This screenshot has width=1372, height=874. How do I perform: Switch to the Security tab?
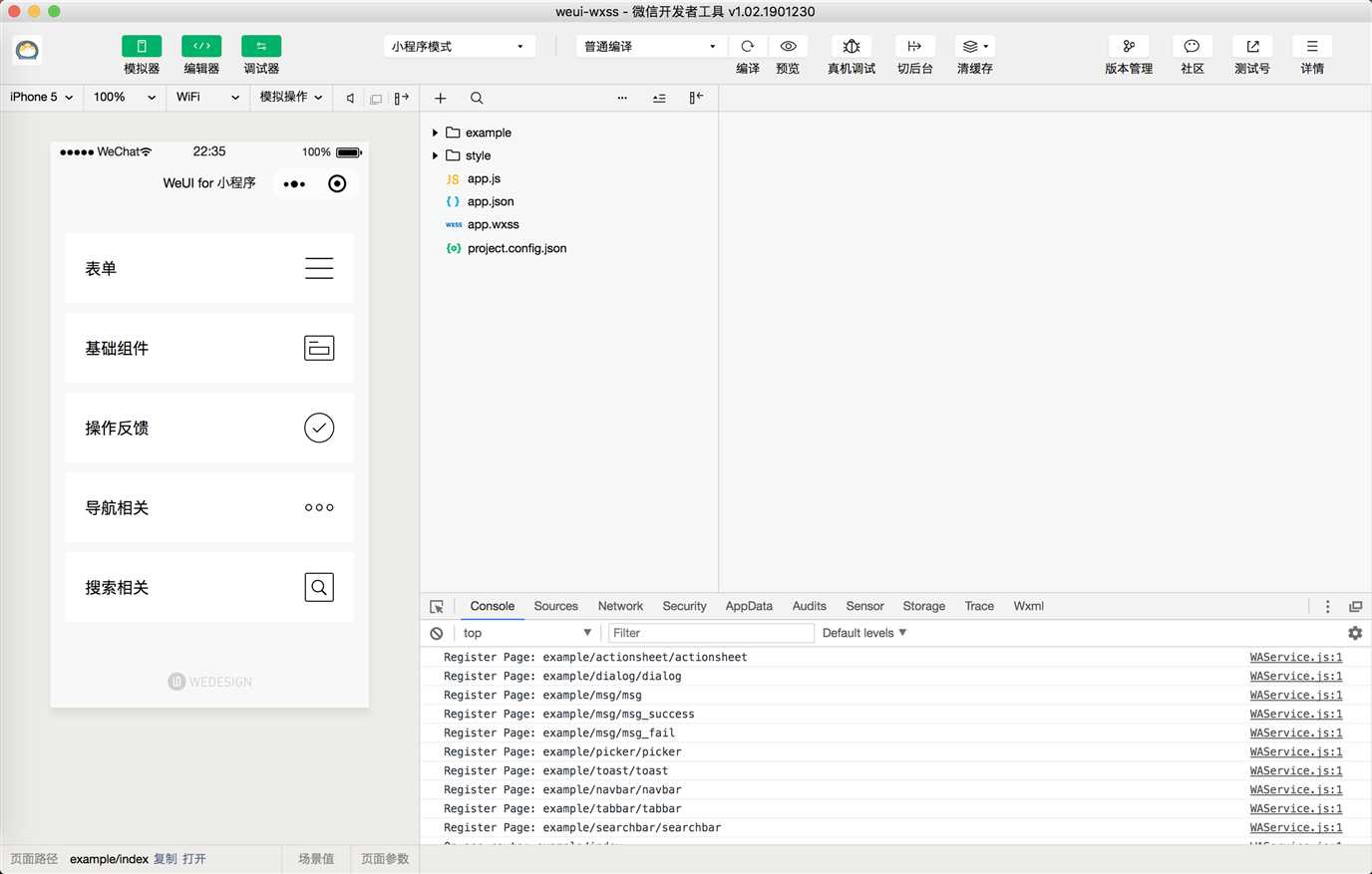(684, 606)
